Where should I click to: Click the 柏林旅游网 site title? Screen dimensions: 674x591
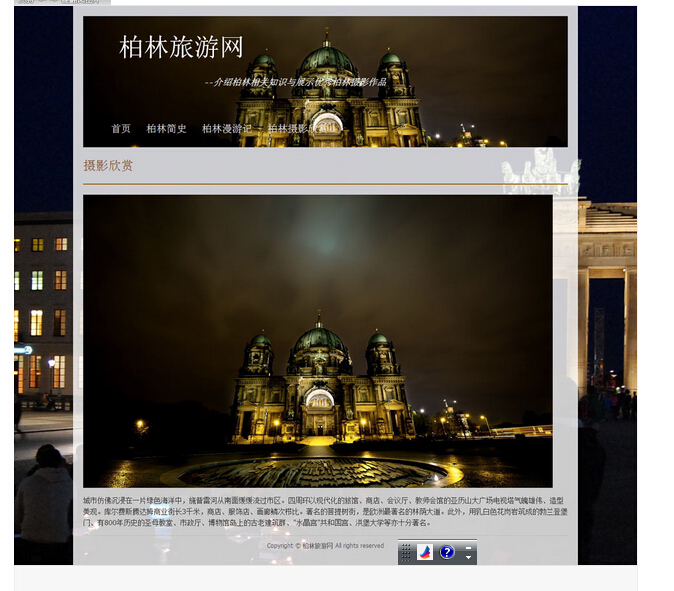point(181,47)
